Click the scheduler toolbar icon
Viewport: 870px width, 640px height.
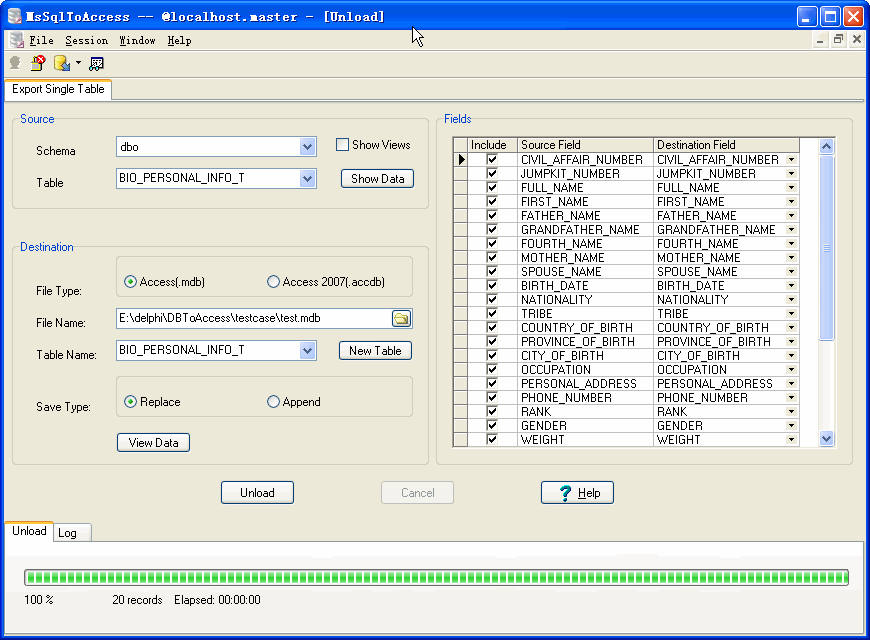click(97, 64)
